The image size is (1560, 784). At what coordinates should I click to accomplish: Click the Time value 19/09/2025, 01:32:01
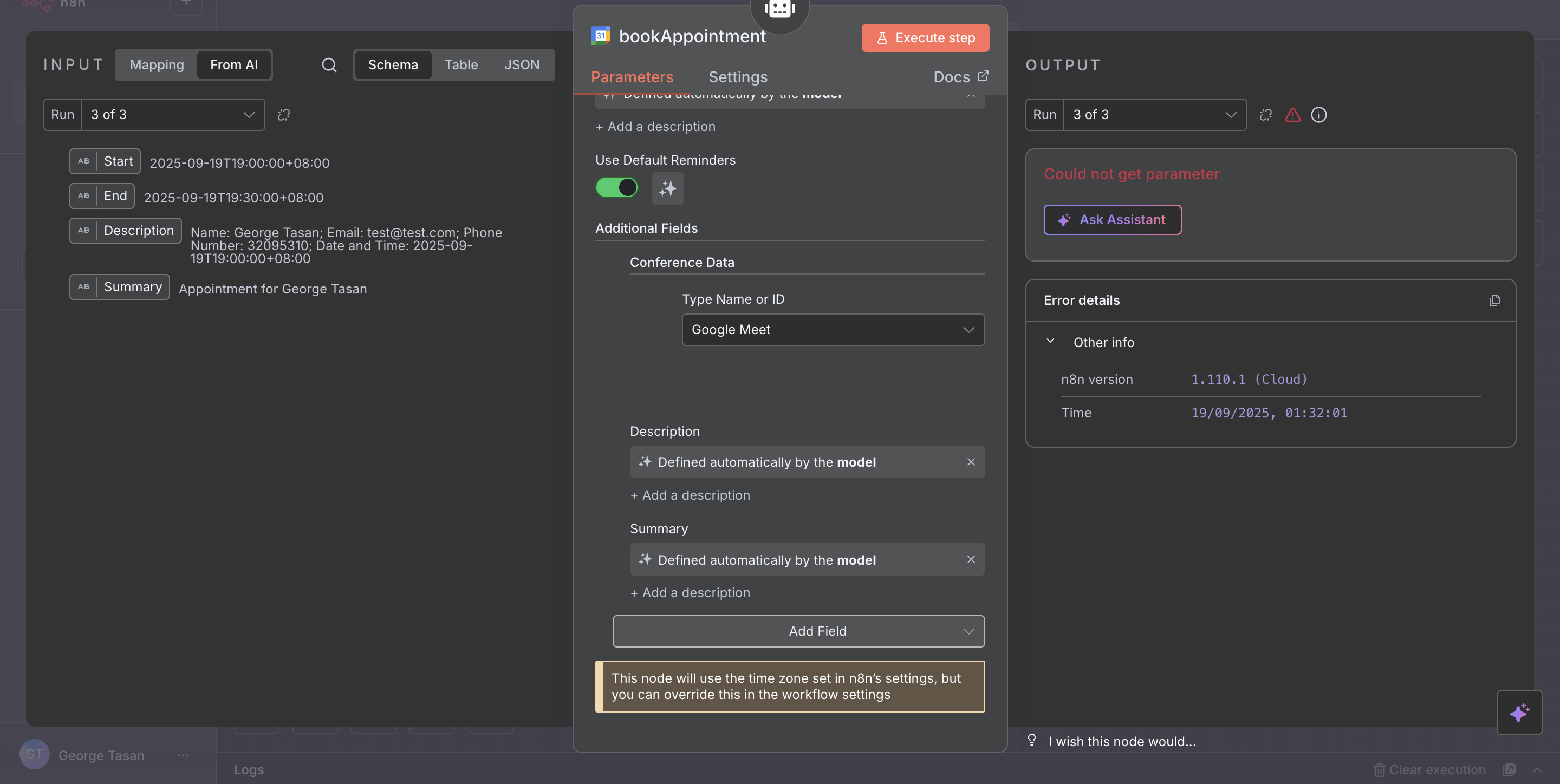1269,413
